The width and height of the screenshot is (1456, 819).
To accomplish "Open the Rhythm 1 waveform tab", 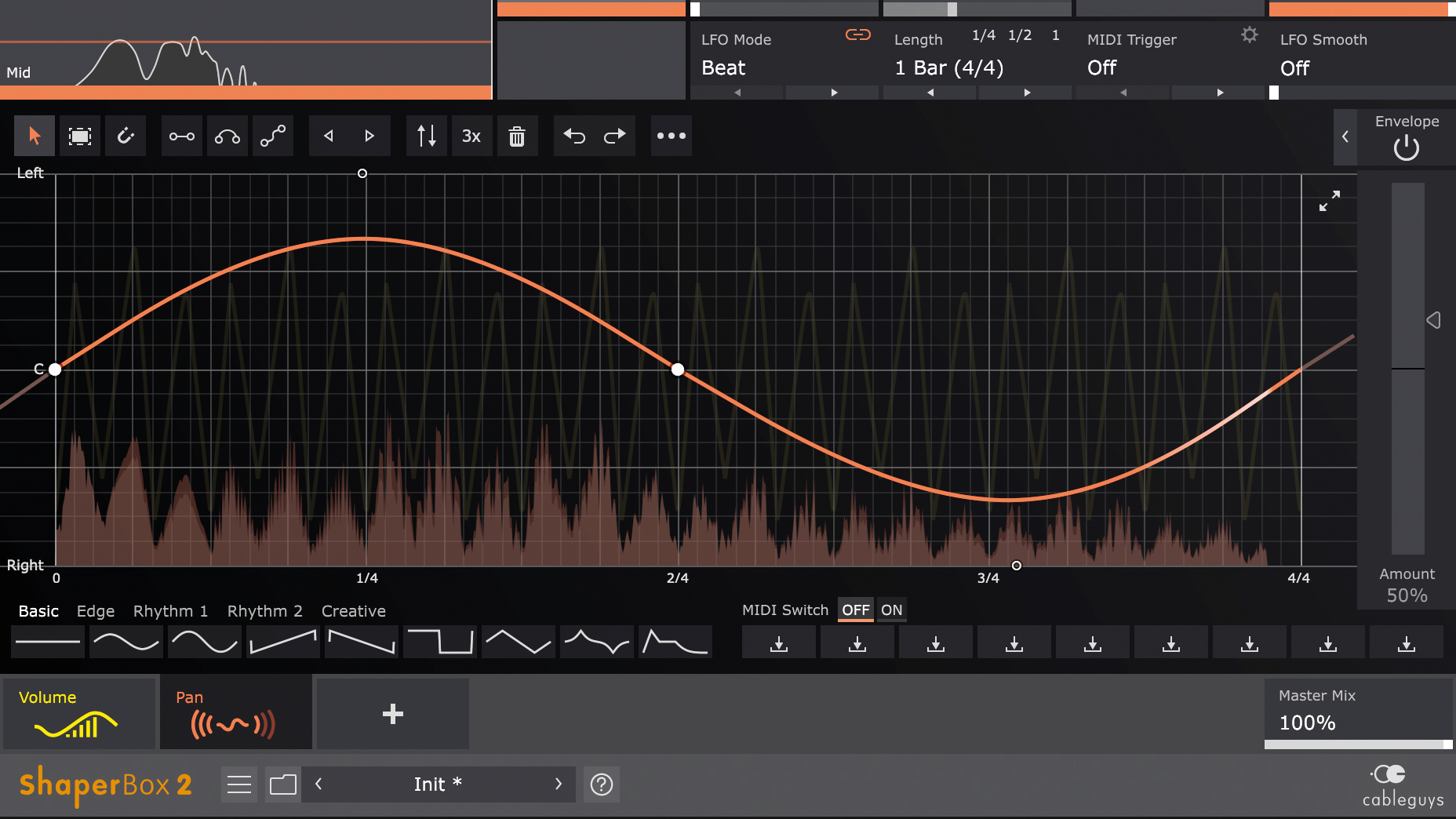I will (170, 611).
